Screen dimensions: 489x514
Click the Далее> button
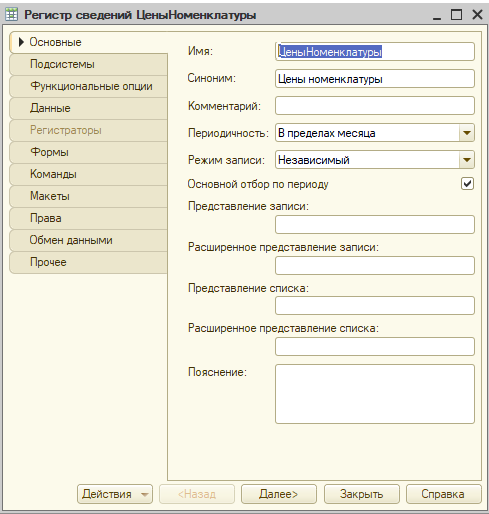[279, 494]
